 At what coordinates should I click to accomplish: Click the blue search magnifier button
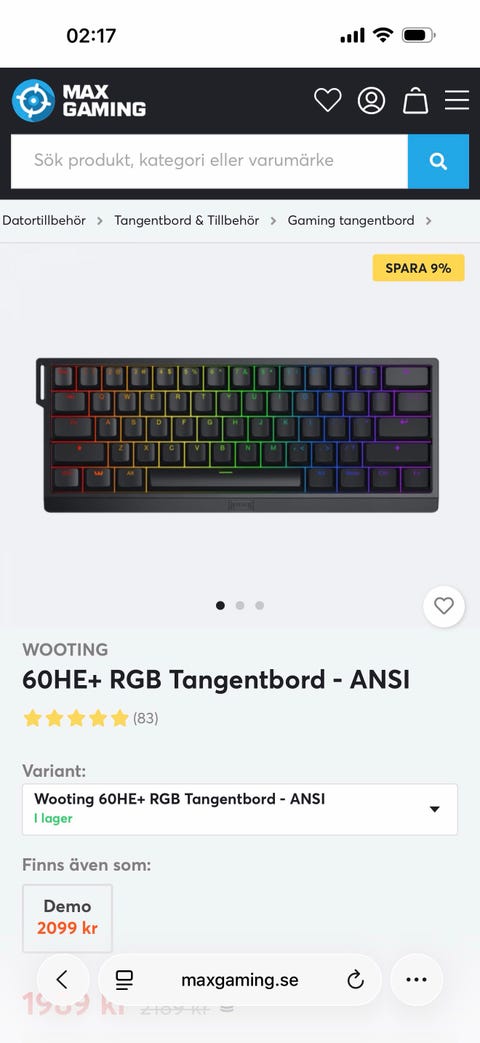[x=438, y=161]
